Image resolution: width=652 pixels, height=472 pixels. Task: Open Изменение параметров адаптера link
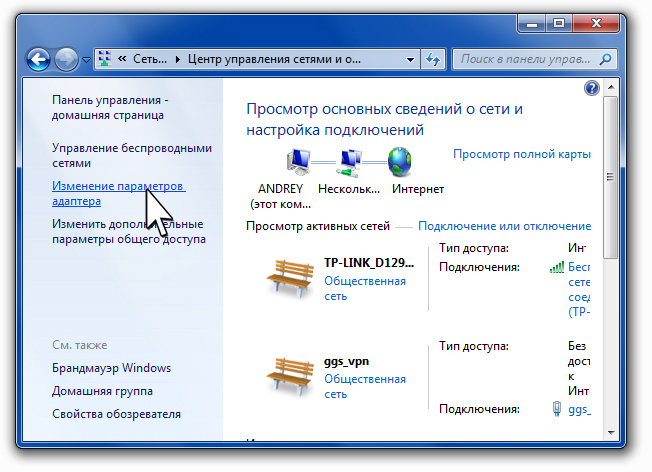click(x=118, y=193)
